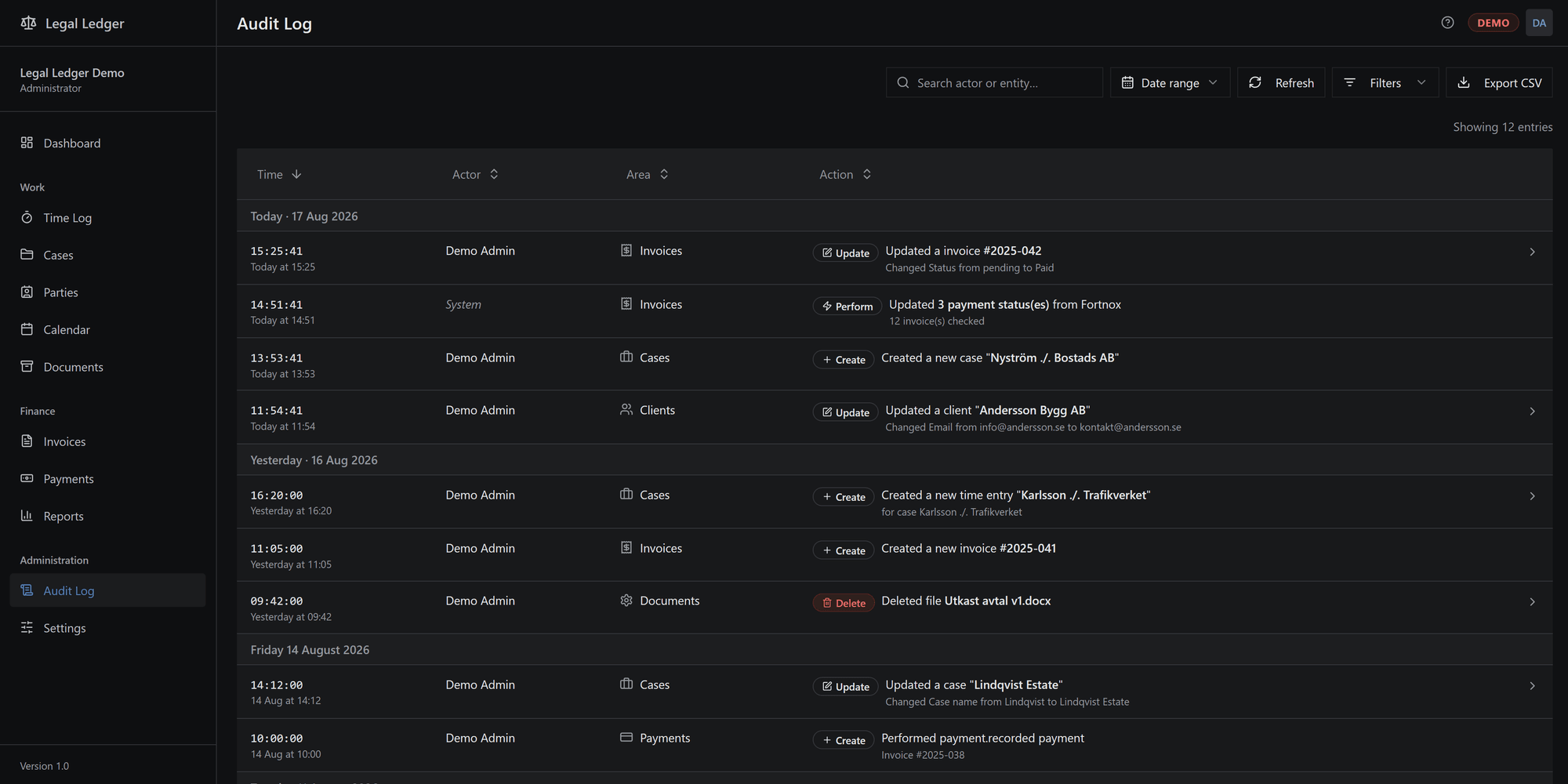The image size is (1568, 784).
Task: Click the Refresh button
Action: [1281, 82]
